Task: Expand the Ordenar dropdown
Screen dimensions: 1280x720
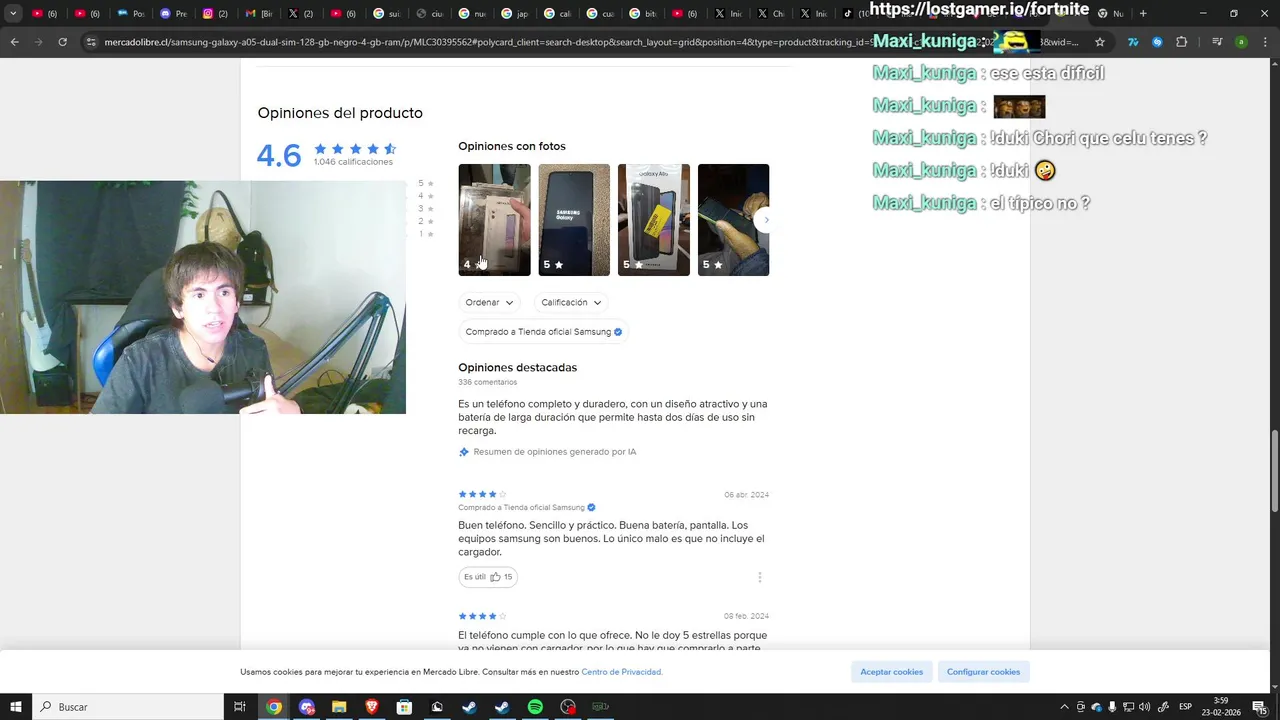Action: 489,302
